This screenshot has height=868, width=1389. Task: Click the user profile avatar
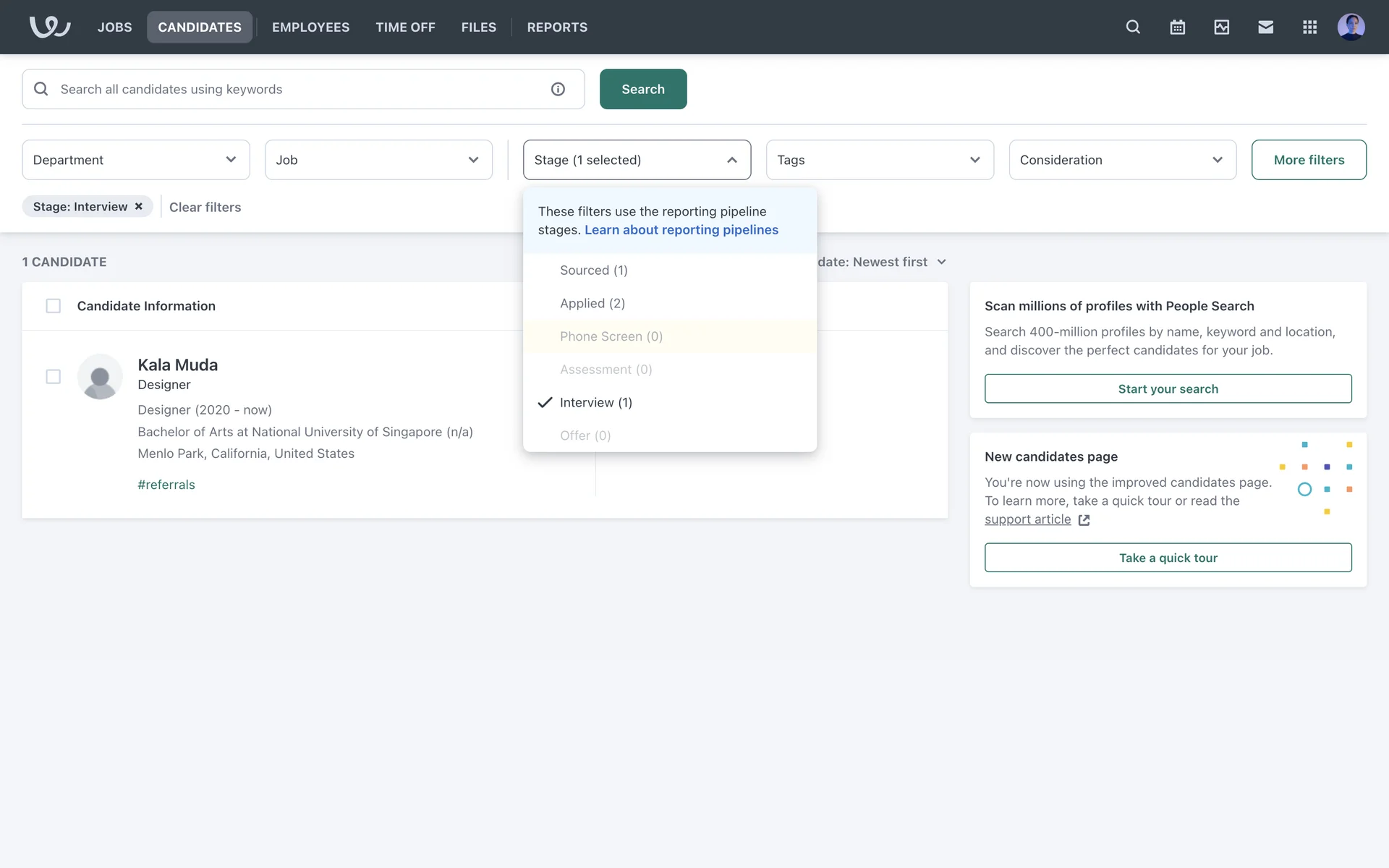click(1351, 27)
